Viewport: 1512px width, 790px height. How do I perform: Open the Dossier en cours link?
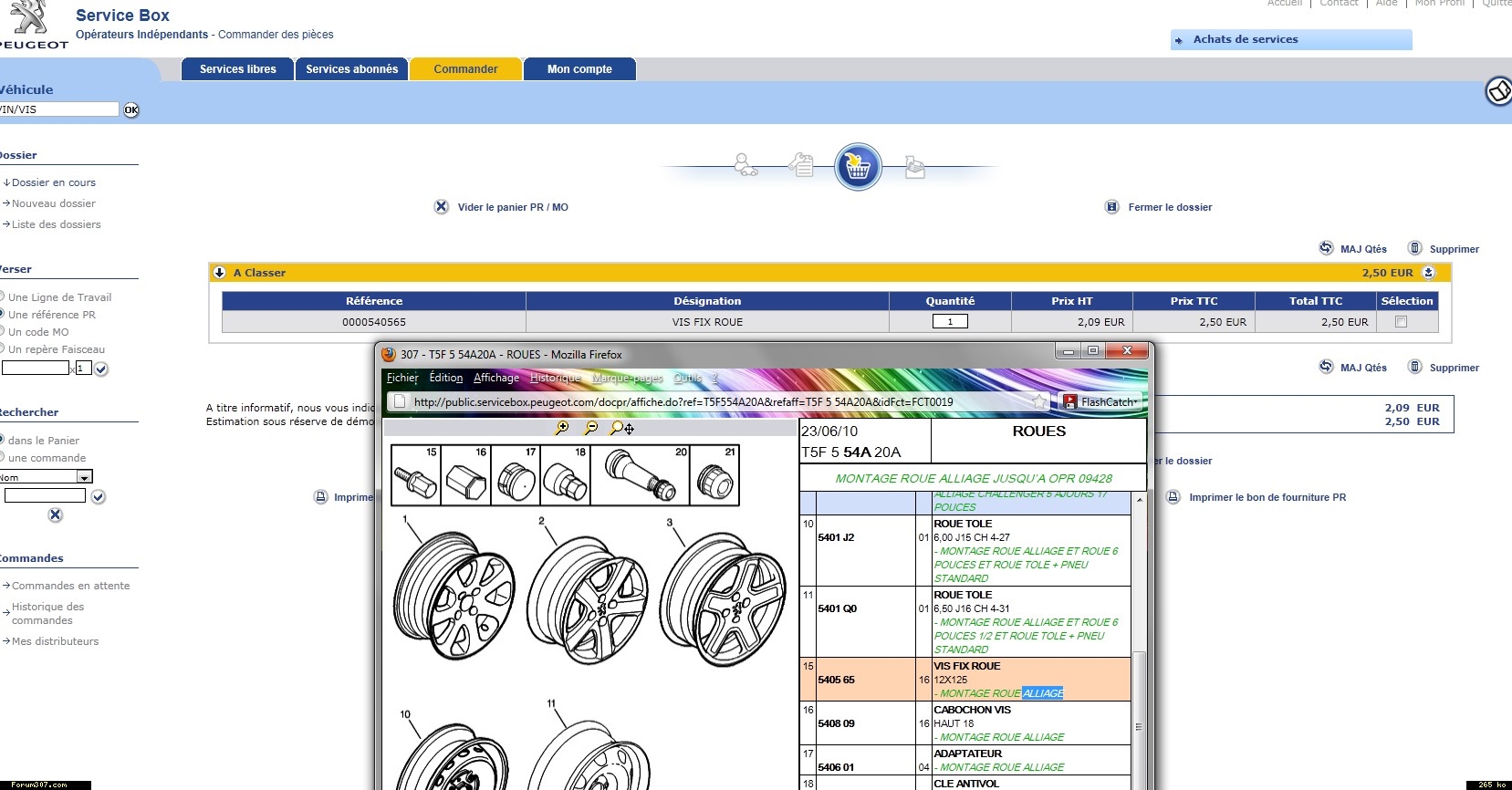tap(53, 182)
